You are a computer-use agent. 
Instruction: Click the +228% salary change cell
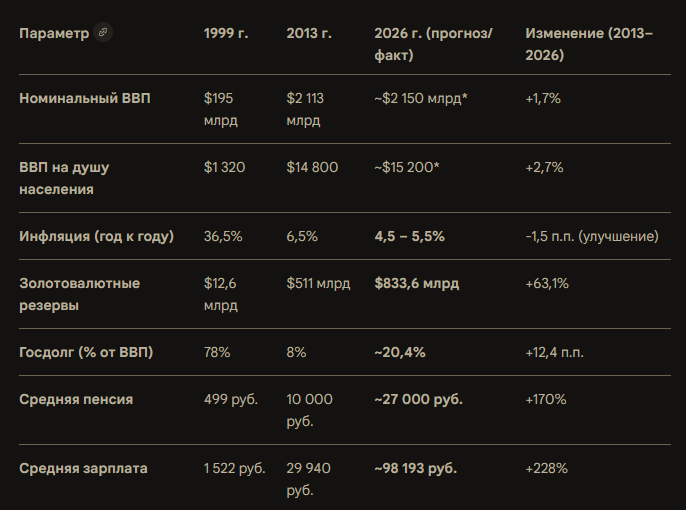click(x=547, y=468)
